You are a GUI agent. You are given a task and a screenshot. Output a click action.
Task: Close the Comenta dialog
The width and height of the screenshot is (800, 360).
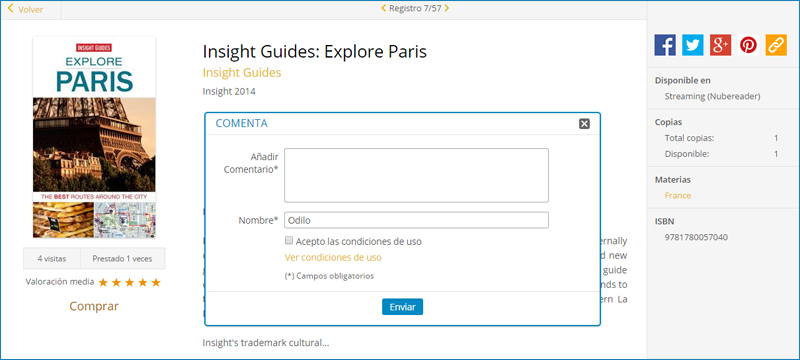[x=584, y=123]
